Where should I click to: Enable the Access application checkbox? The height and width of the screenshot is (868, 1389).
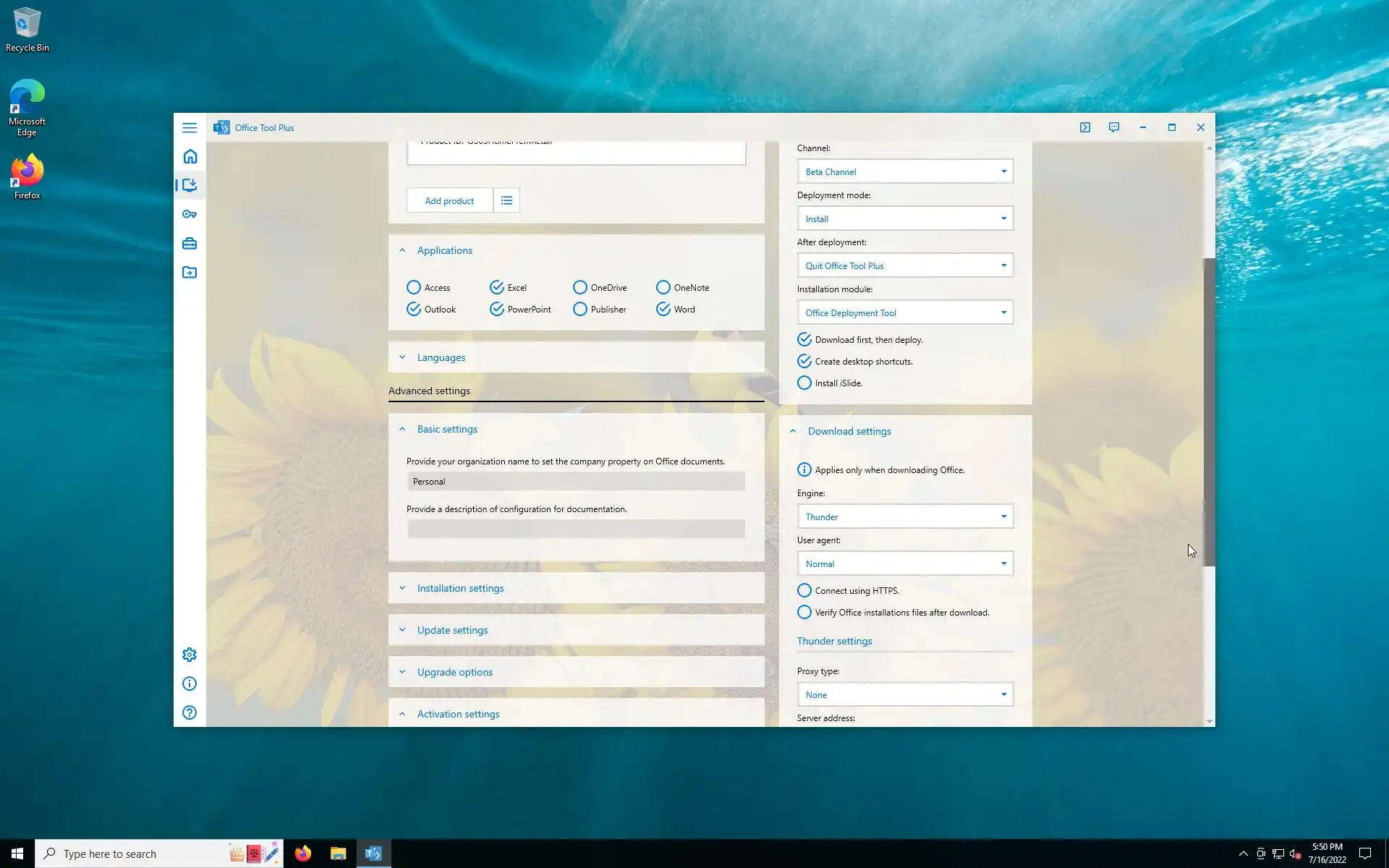click(414, 287)
